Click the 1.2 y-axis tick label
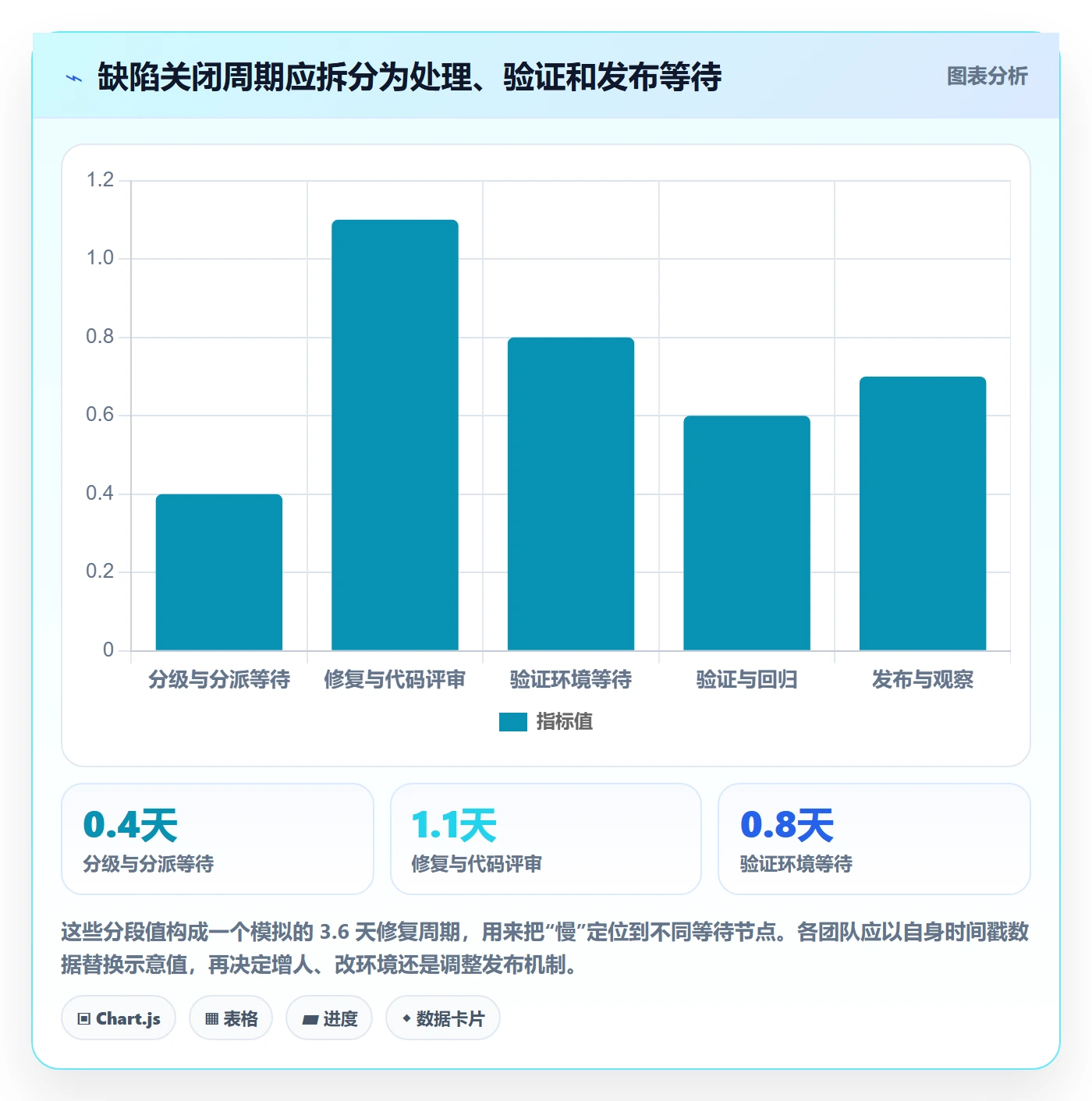1092x1101 pixels. (100, 180)
